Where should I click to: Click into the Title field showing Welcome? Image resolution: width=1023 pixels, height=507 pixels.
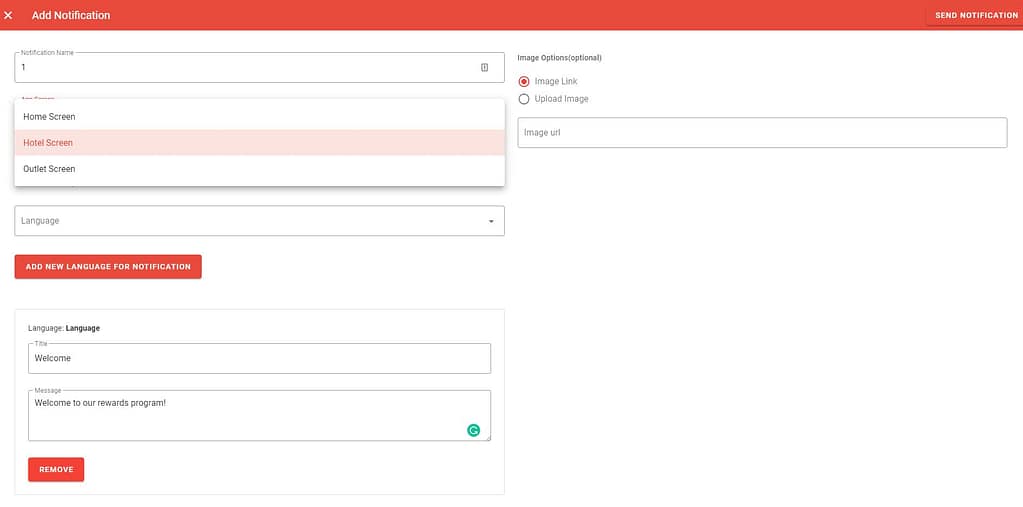[x=259, y=358]
